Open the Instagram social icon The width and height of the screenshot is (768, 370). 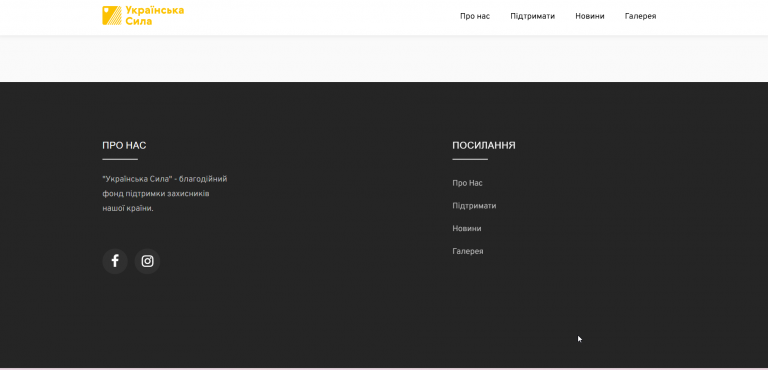click(147, 261)
